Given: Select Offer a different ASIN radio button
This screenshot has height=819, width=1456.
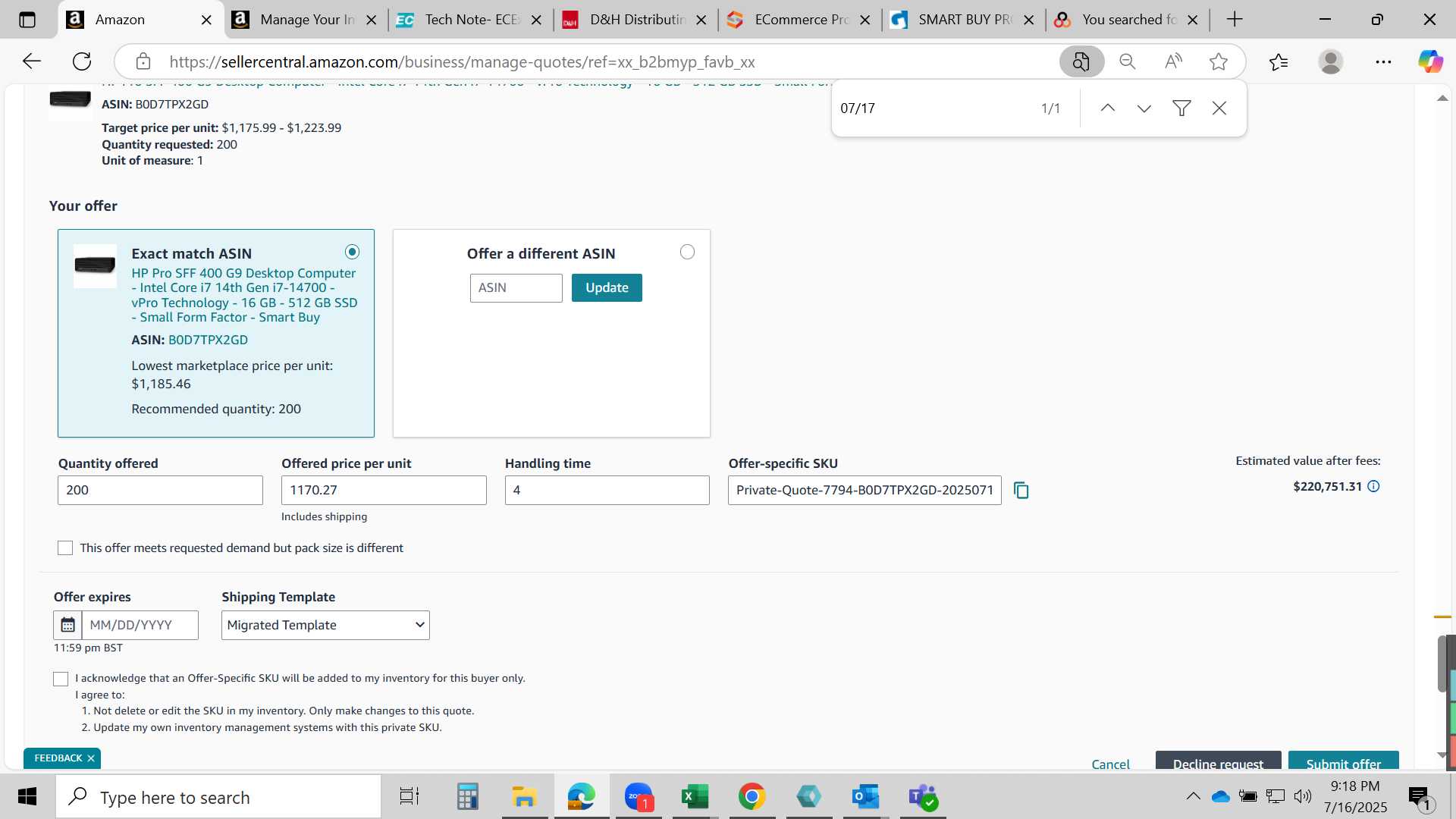Looking at the screenshot, I should pos(687,252).
